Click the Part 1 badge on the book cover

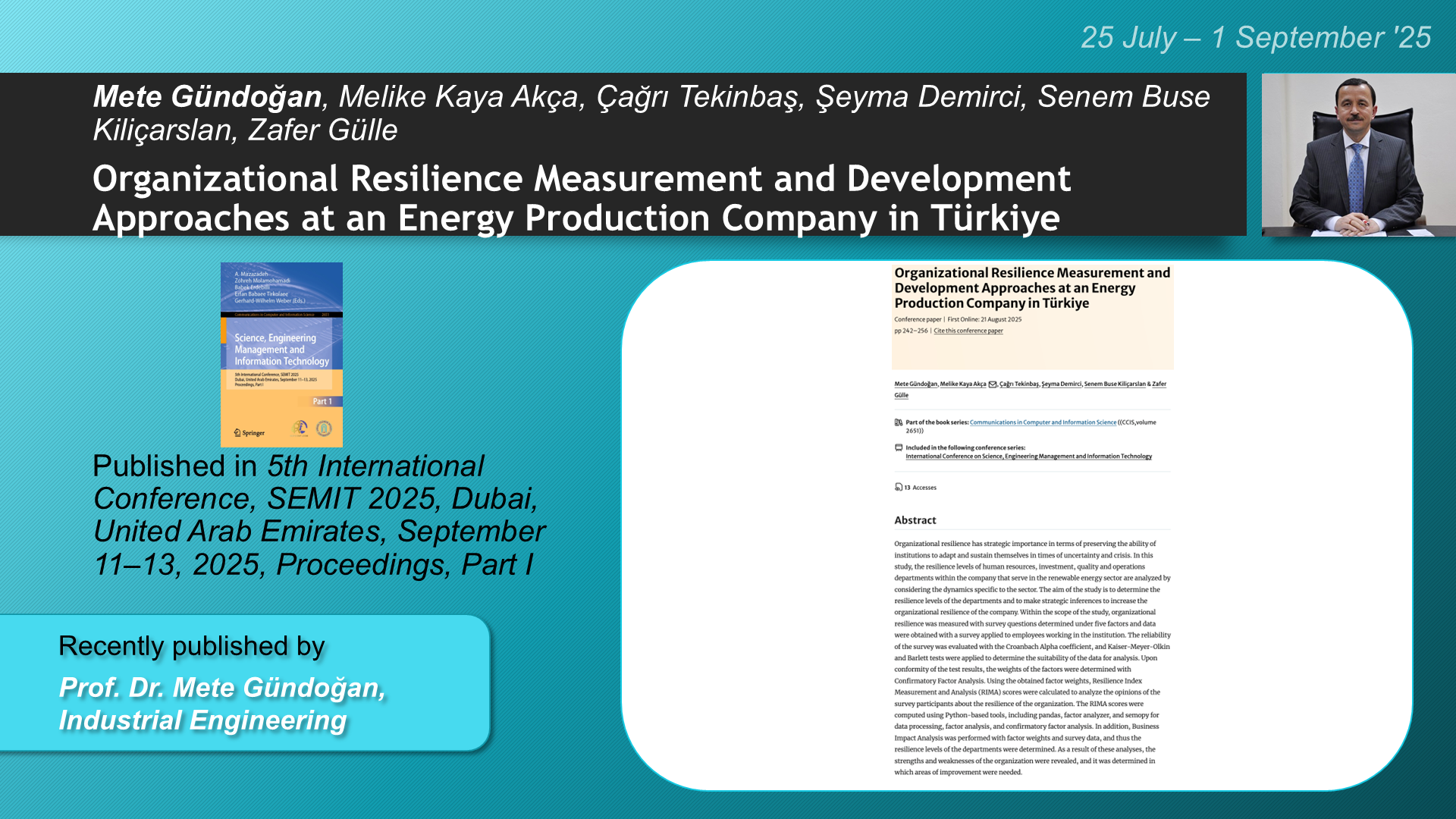pyautogui.click(x=323, y=402)
